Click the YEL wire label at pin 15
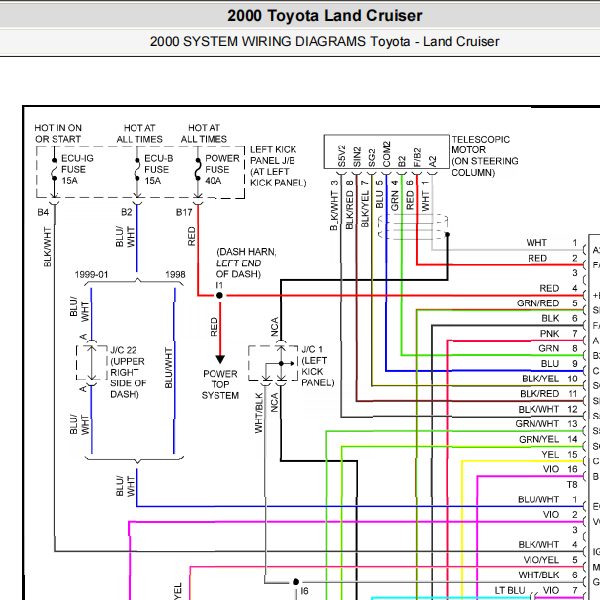Screen dimensions: 600x600 point(550,454)
